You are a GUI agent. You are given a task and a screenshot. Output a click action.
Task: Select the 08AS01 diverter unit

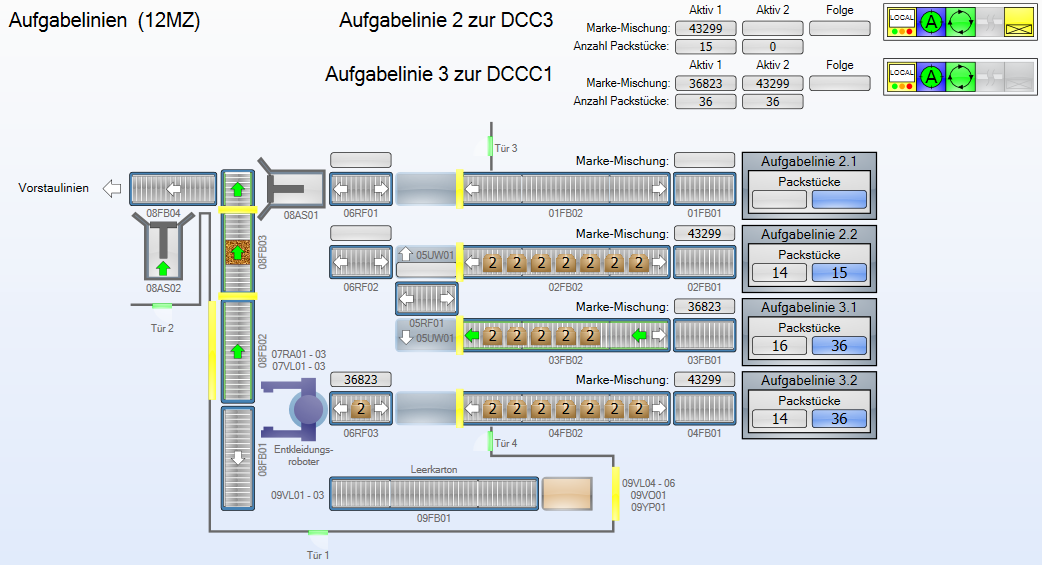click(292, 187)
